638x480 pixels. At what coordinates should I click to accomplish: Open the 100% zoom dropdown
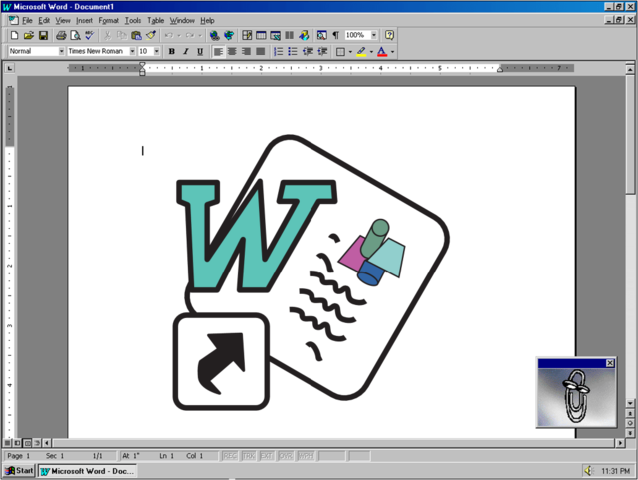374,35
